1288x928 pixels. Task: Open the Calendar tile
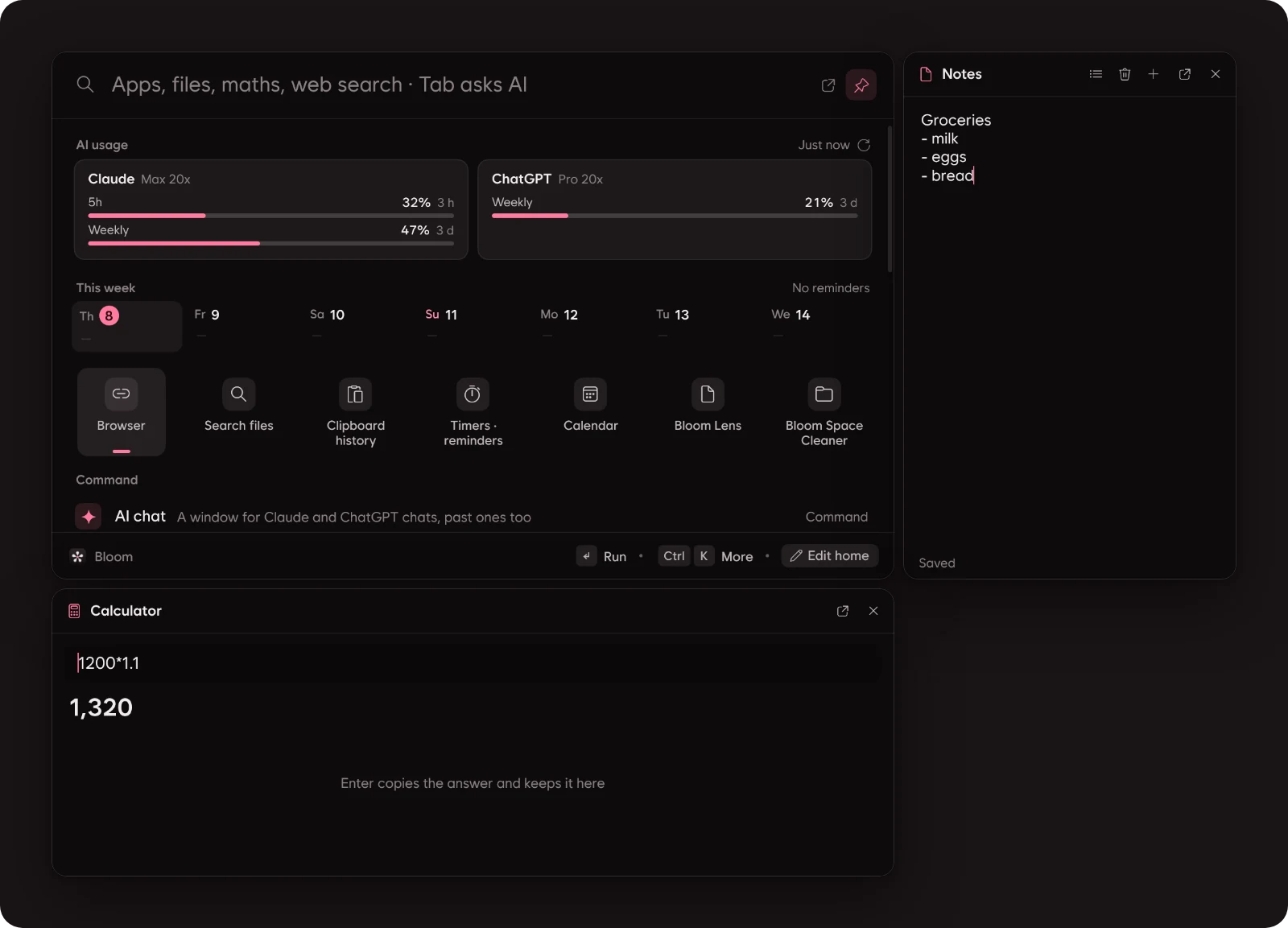[x=591, y=412]
